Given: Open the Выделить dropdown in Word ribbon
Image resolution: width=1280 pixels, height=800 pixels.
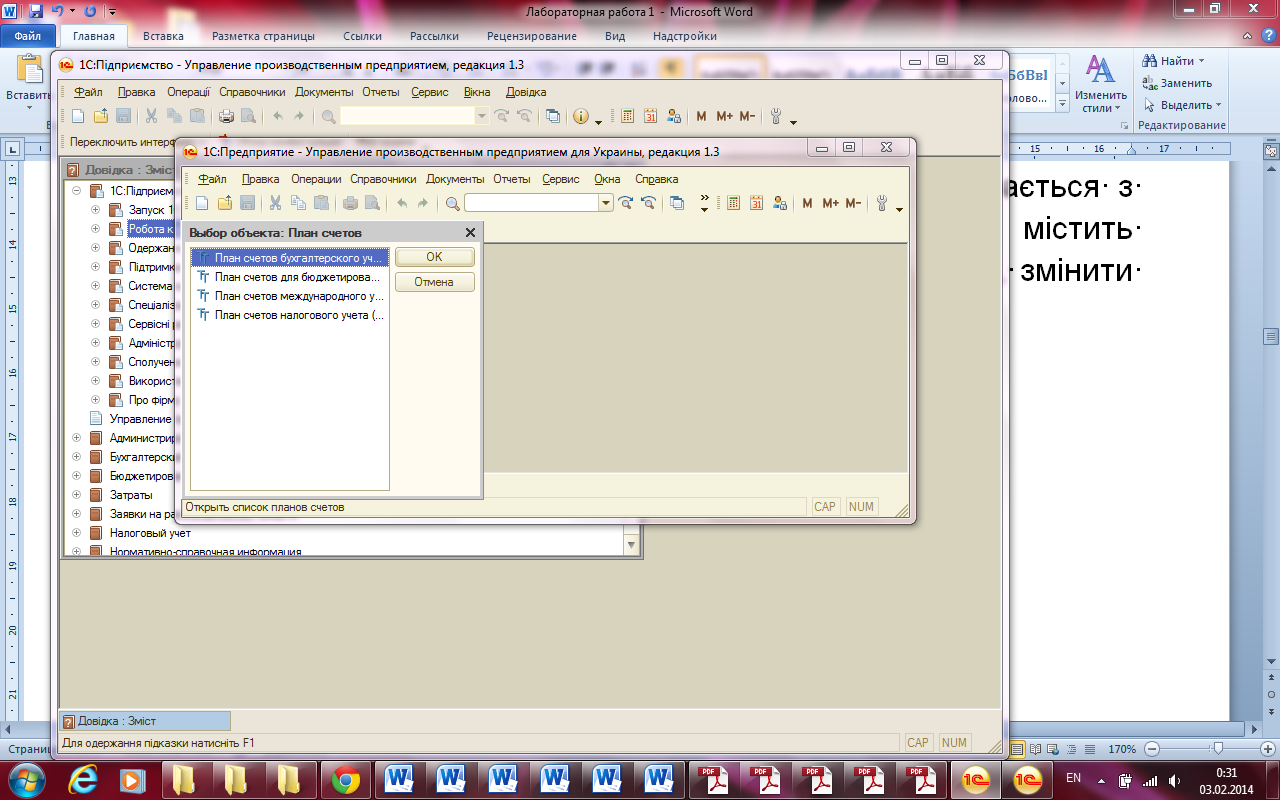Looking at the screenshot, I should (1219, 105).
